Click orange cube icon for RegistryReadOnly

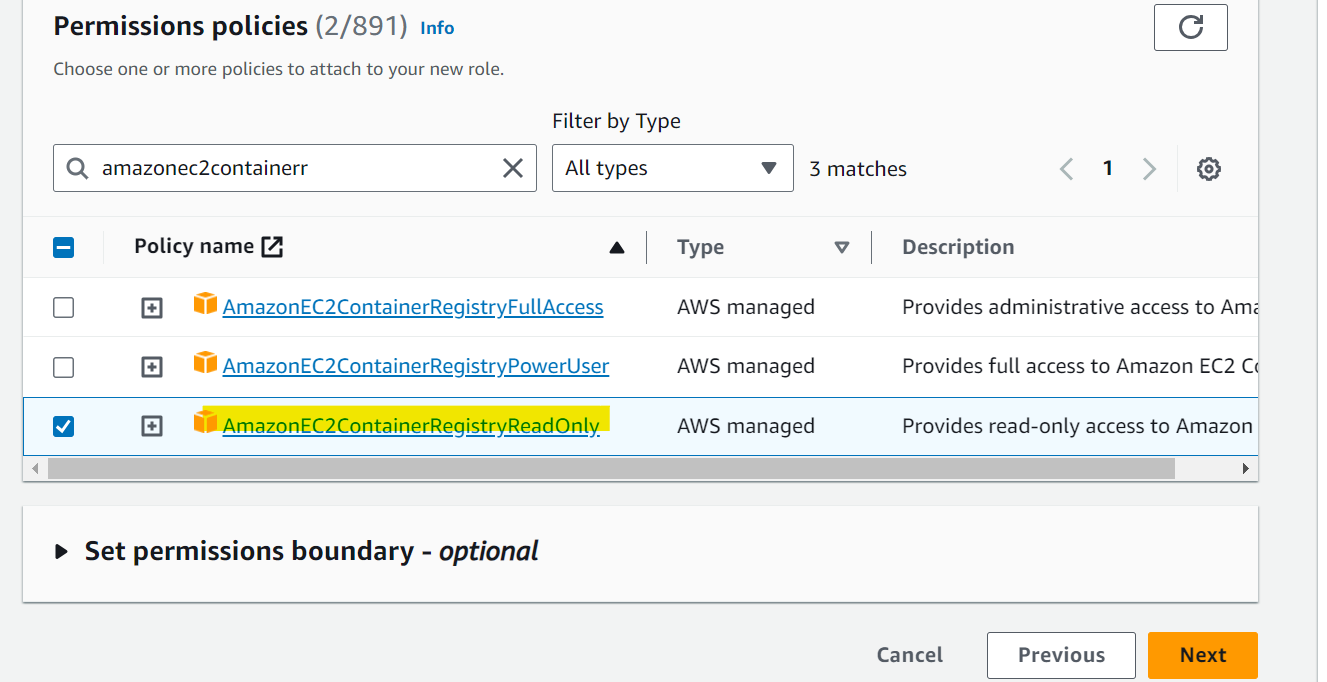pyautogui.click(x=205, y=422)
